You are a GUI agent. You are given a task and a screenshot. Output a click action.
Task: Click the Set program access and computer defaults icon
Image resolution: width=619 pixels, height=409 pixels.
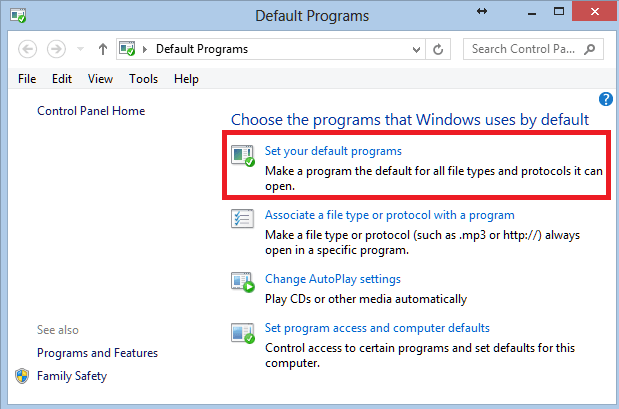point(243,333)
